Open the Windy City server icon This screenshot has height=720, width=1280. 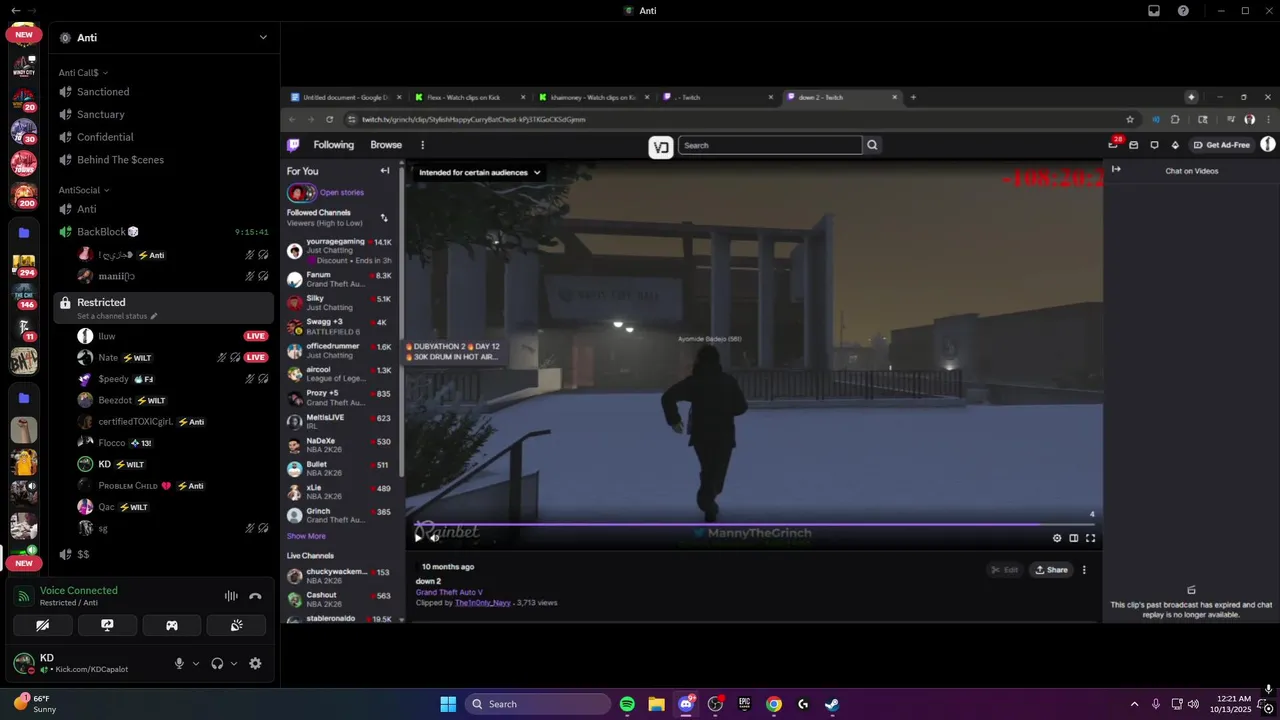(x=24, y=67)
